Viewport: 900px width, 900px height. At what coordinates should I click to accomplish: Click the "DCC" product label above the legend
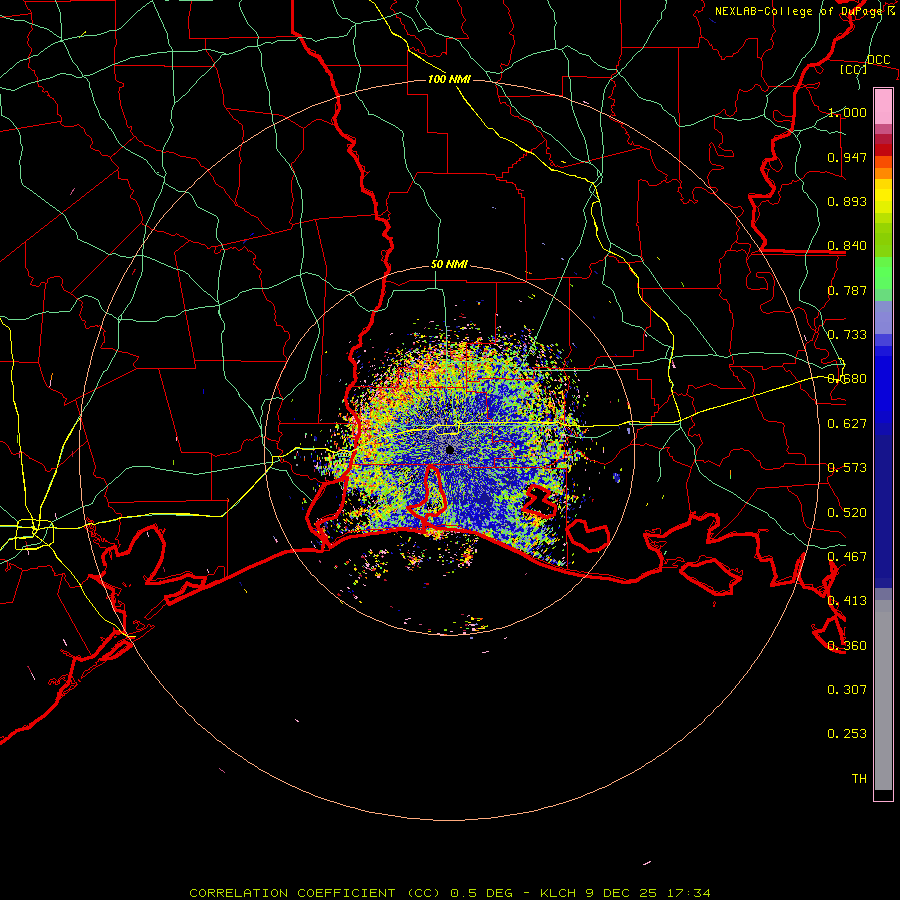tap(878, 60)
